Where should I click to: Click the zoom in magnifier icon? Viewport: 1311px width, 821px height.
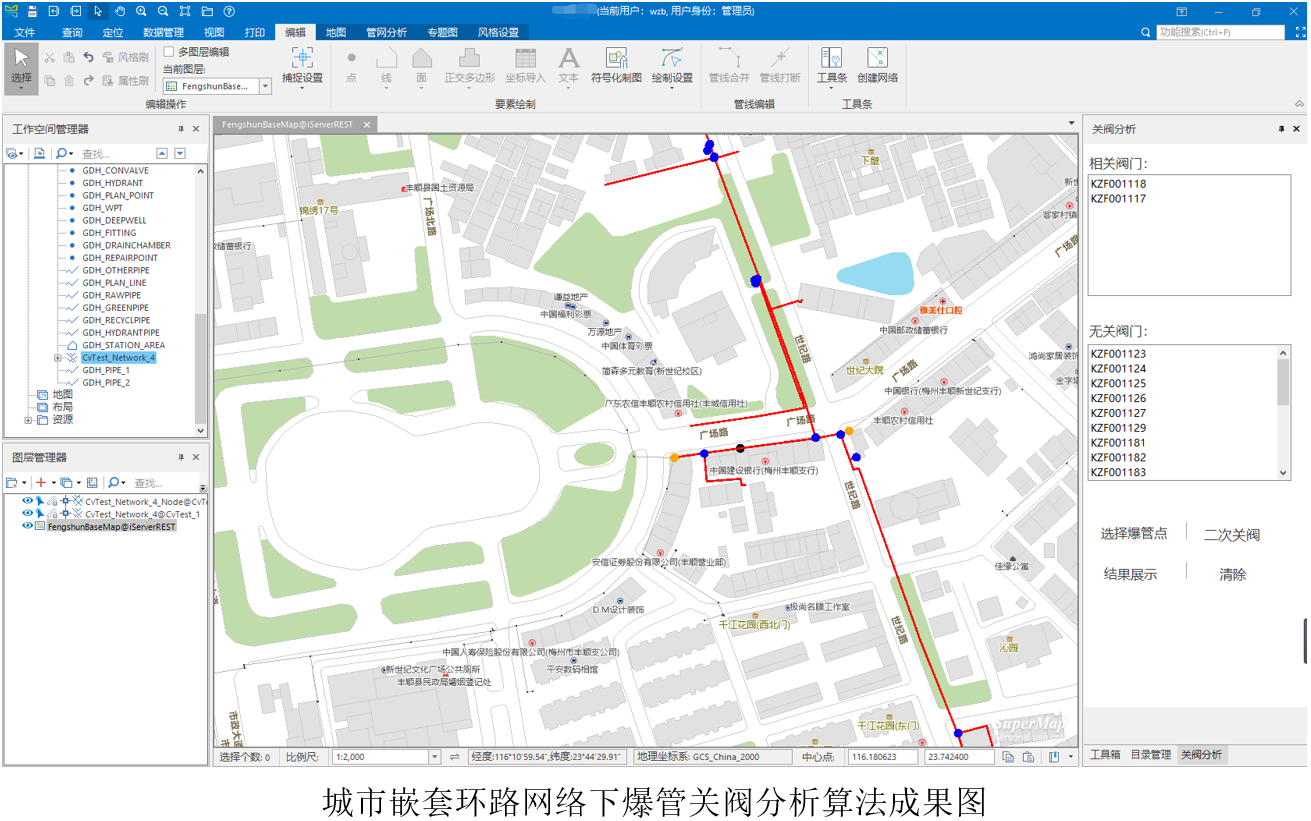(x=141, y=11)
